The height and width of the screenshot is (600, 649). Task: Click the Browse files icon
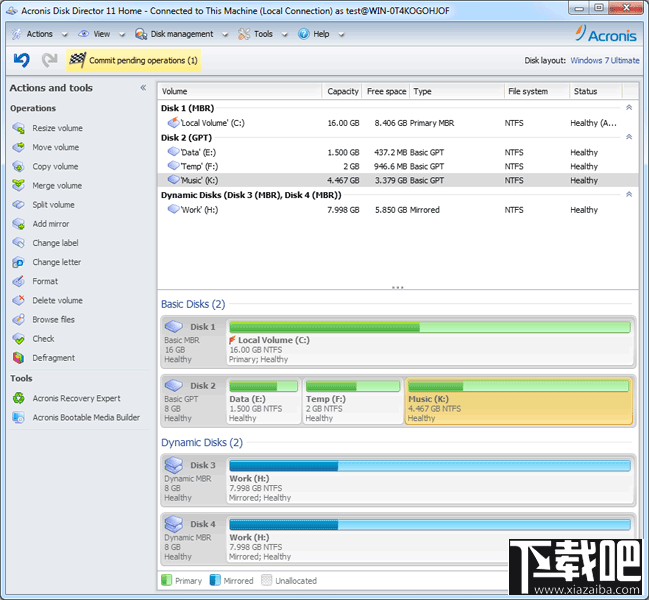coord(19,319)
